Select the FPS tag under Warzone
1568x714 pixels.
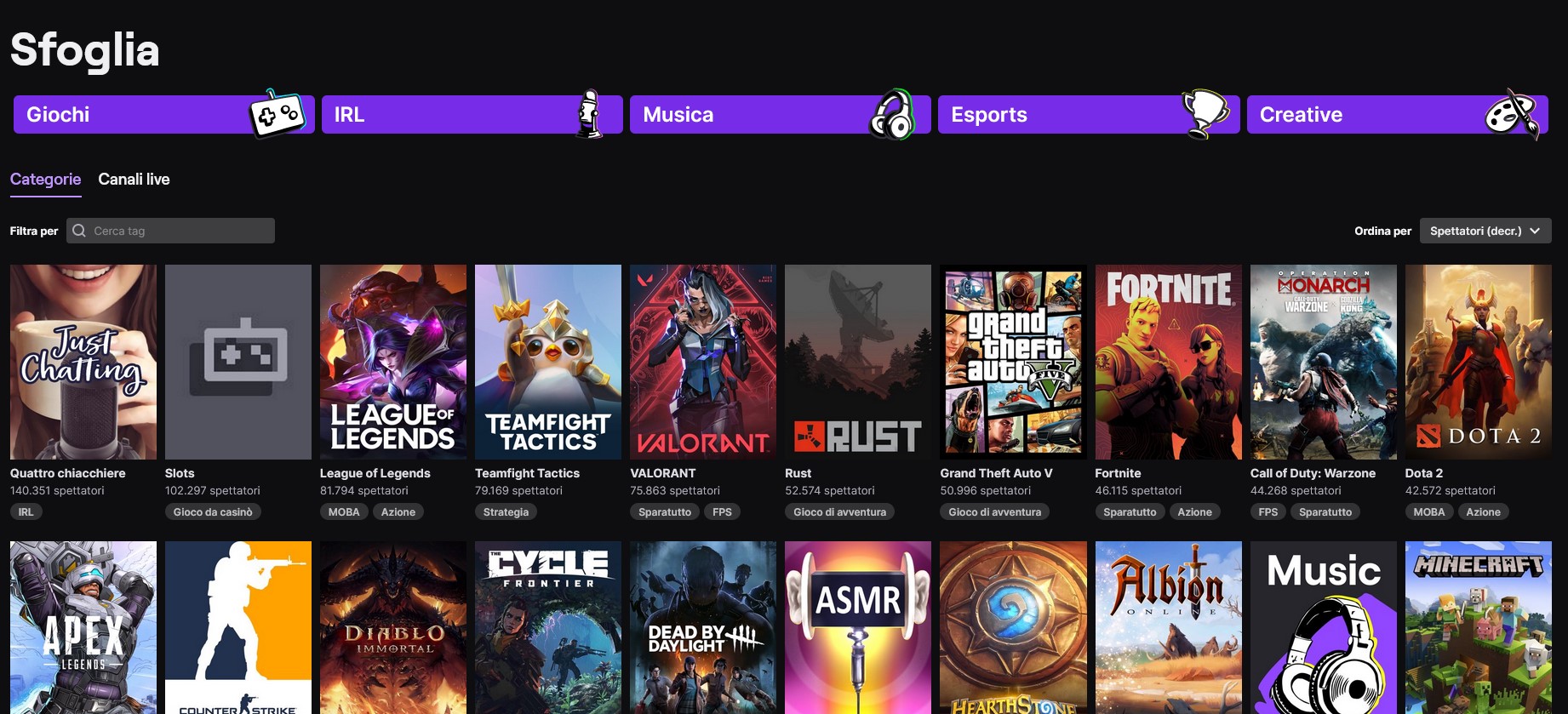tap(1268, 511)
